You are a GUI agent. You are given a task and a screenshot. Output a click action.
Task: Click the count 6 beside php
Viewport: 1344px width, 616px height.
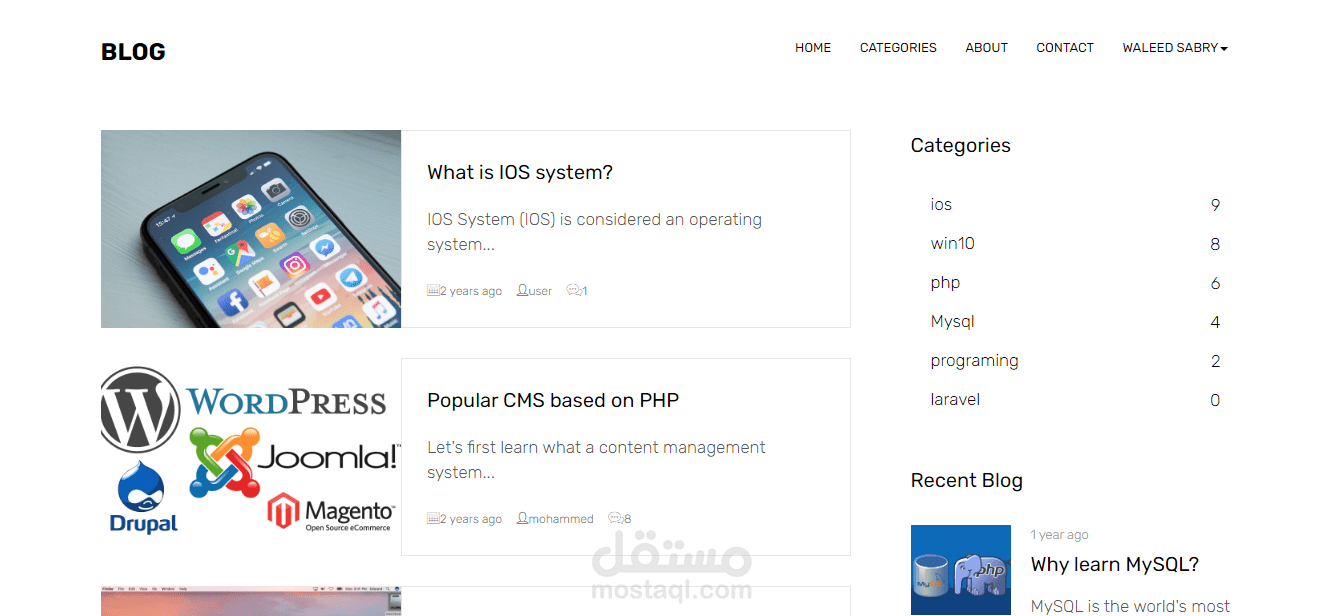(1215, 283)
